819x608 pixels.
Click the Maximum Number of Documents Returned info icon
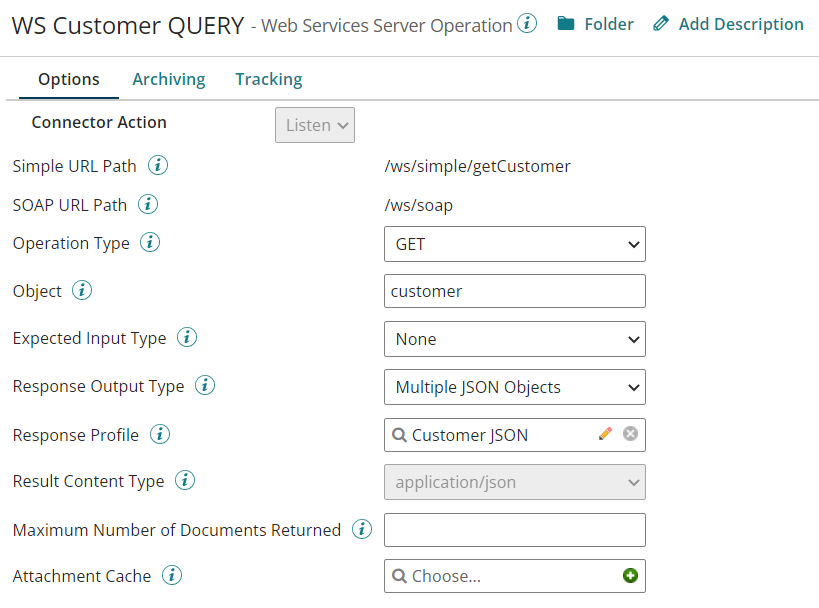pyautogui.click(x=361, y=529)
